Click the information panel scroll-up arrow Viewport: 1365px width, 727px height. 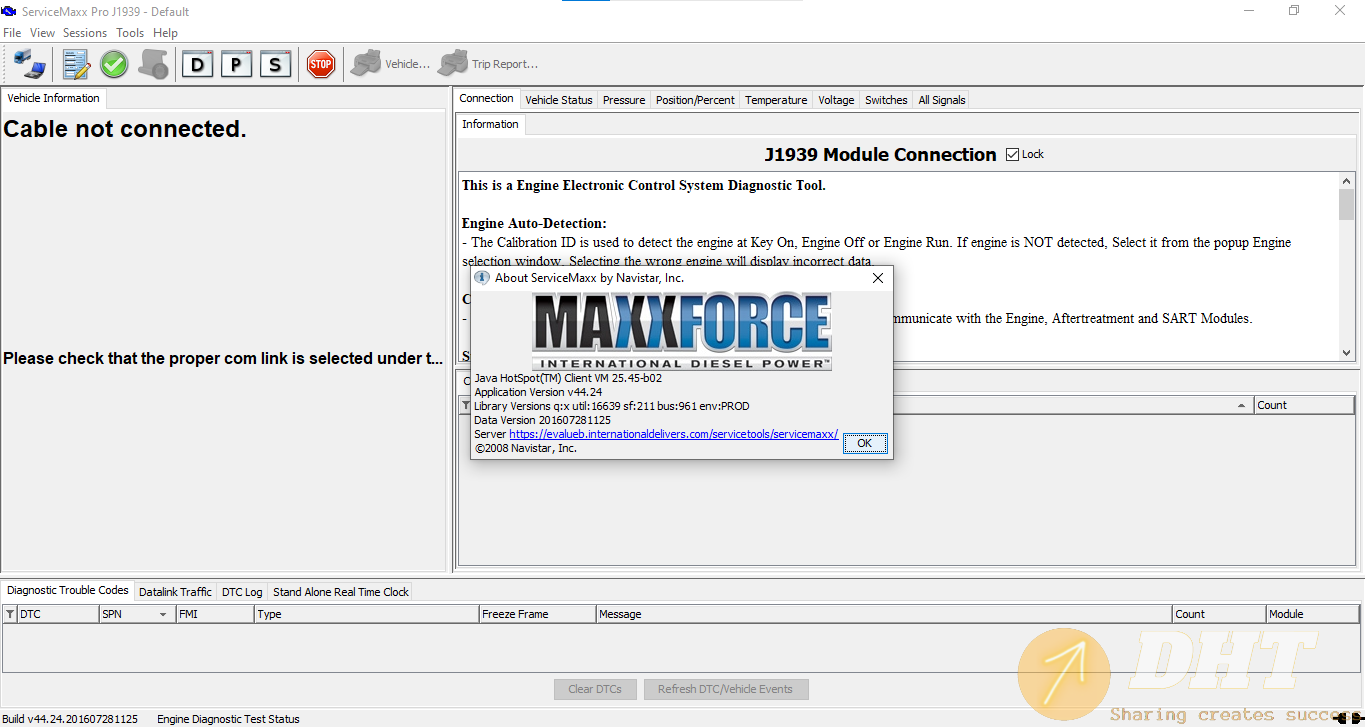1346,180
